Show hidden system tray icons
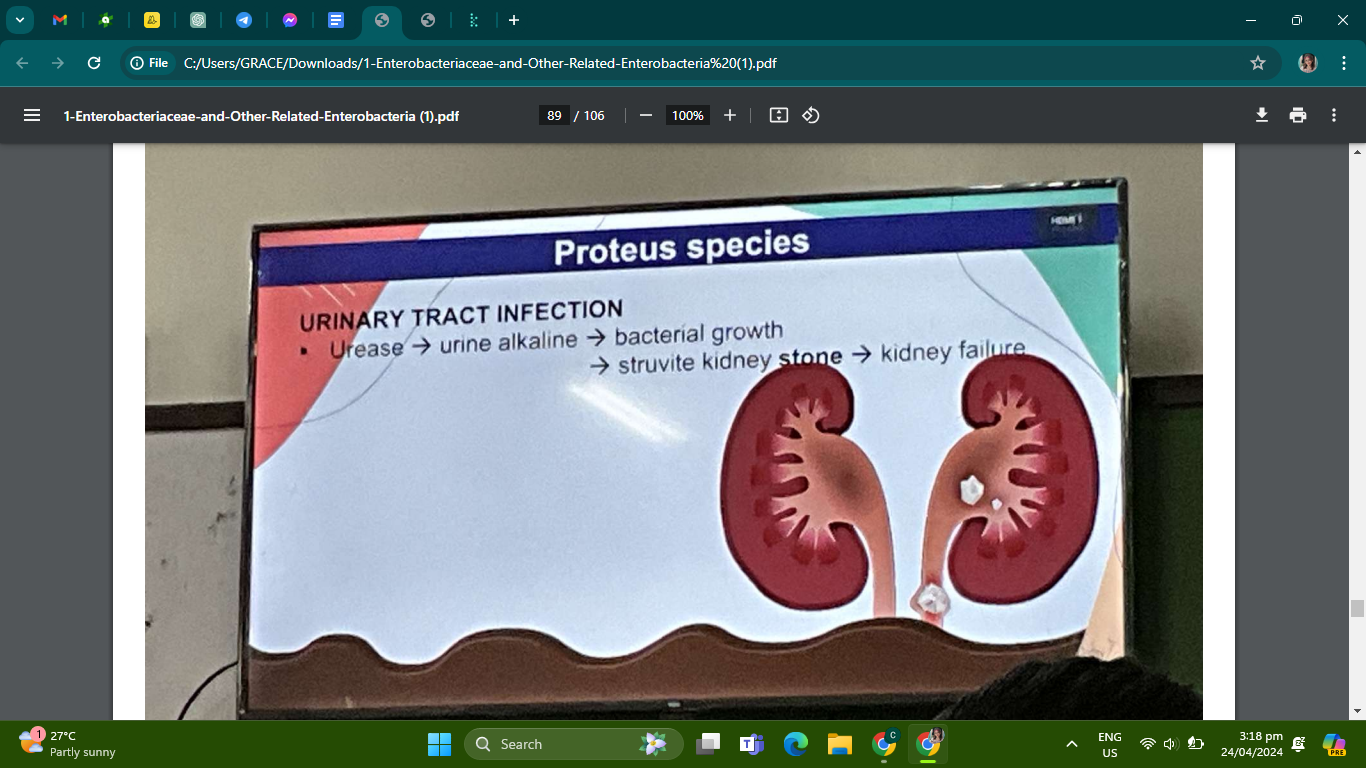This screenshot has height=768, width=1366. [x=1072, y=744]
